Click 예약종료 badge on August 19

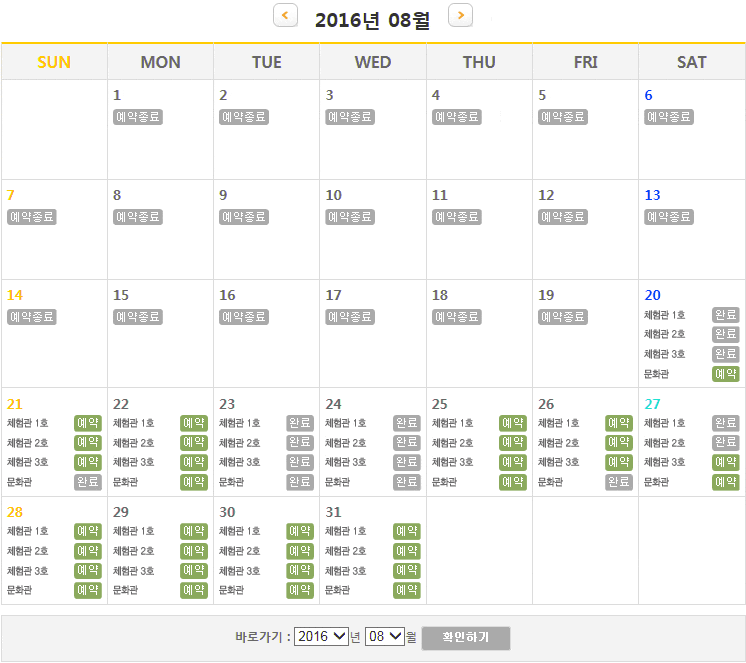[563, 317]
